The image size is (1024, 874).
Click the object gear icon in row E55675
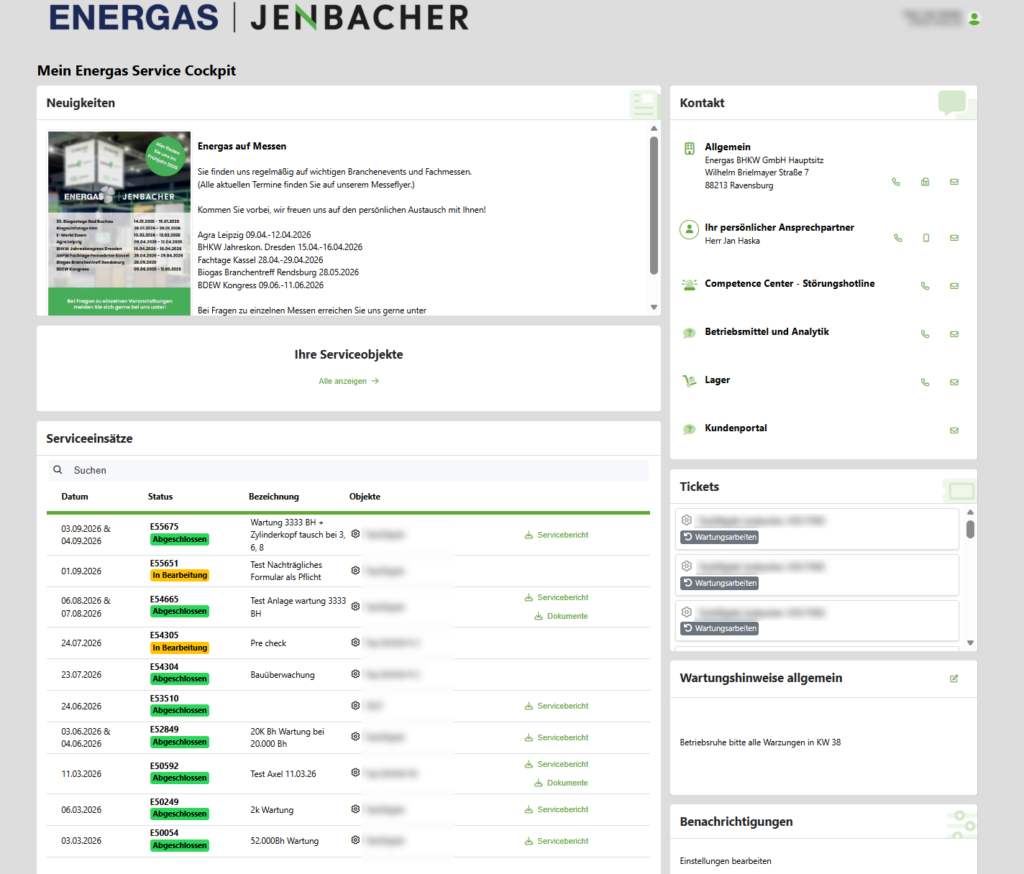(355, 534)
